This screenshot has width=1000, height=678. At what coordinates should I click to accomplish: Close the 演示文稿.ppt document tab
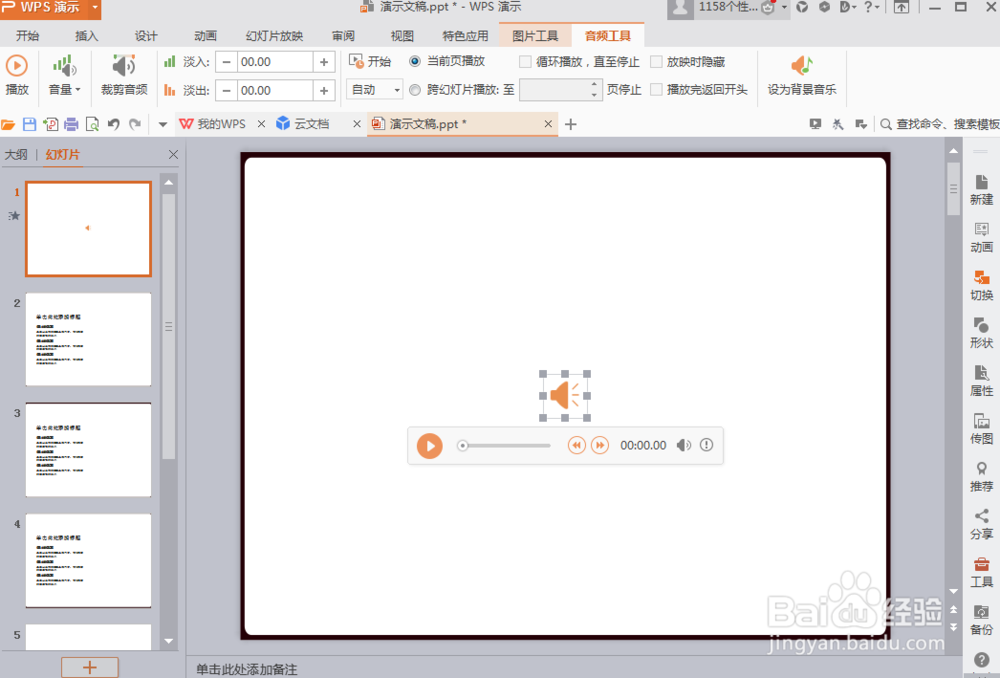[x=548, y=124]
